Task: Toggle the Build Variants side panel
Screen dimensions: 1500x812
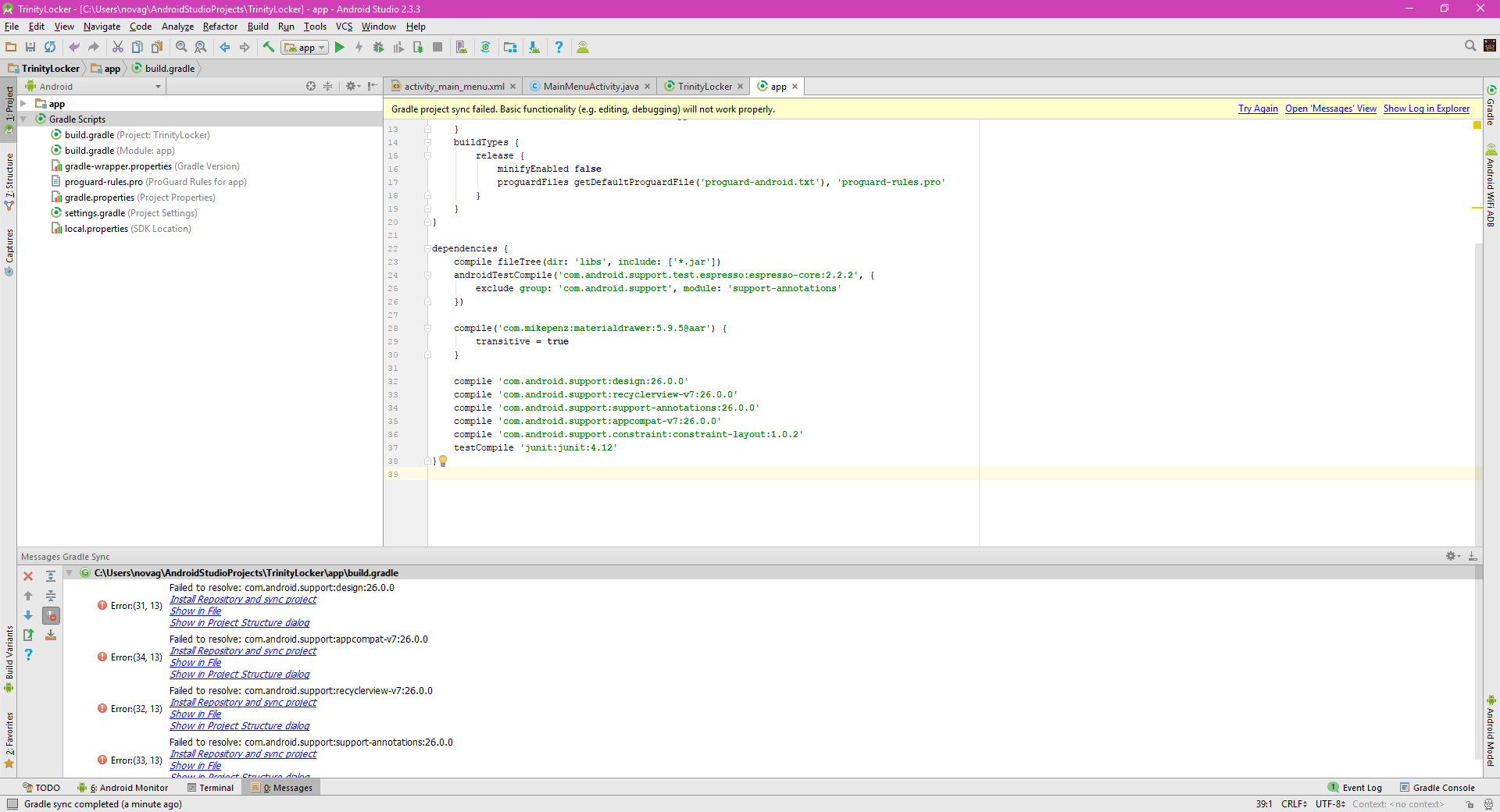Action: tap(9, 658)
